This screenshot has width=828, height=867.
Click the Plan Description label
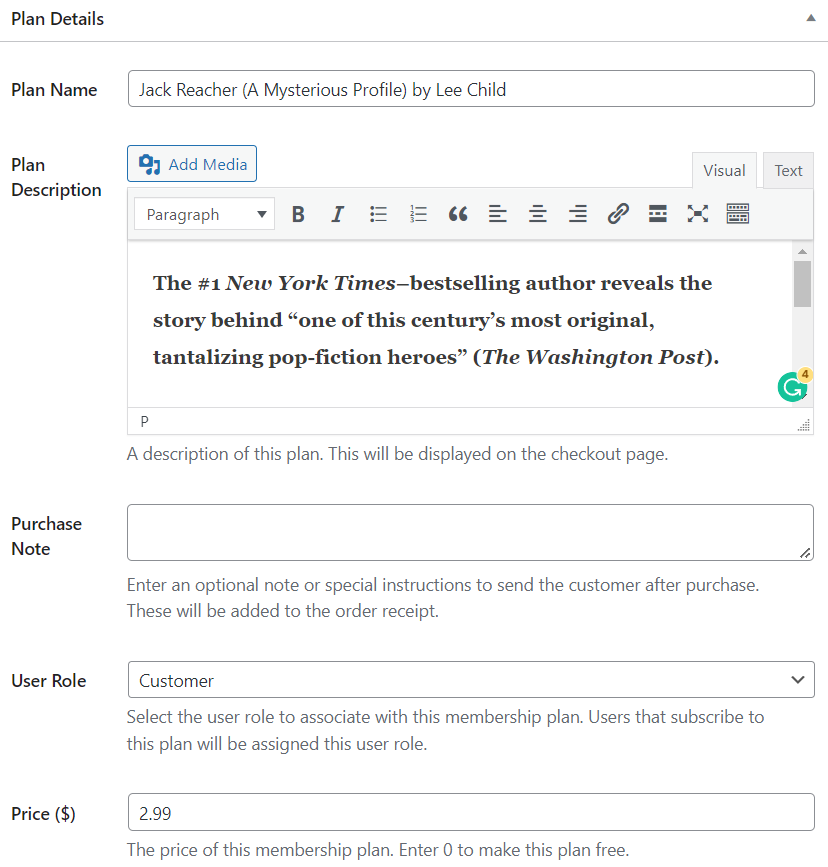click(56, 177)
